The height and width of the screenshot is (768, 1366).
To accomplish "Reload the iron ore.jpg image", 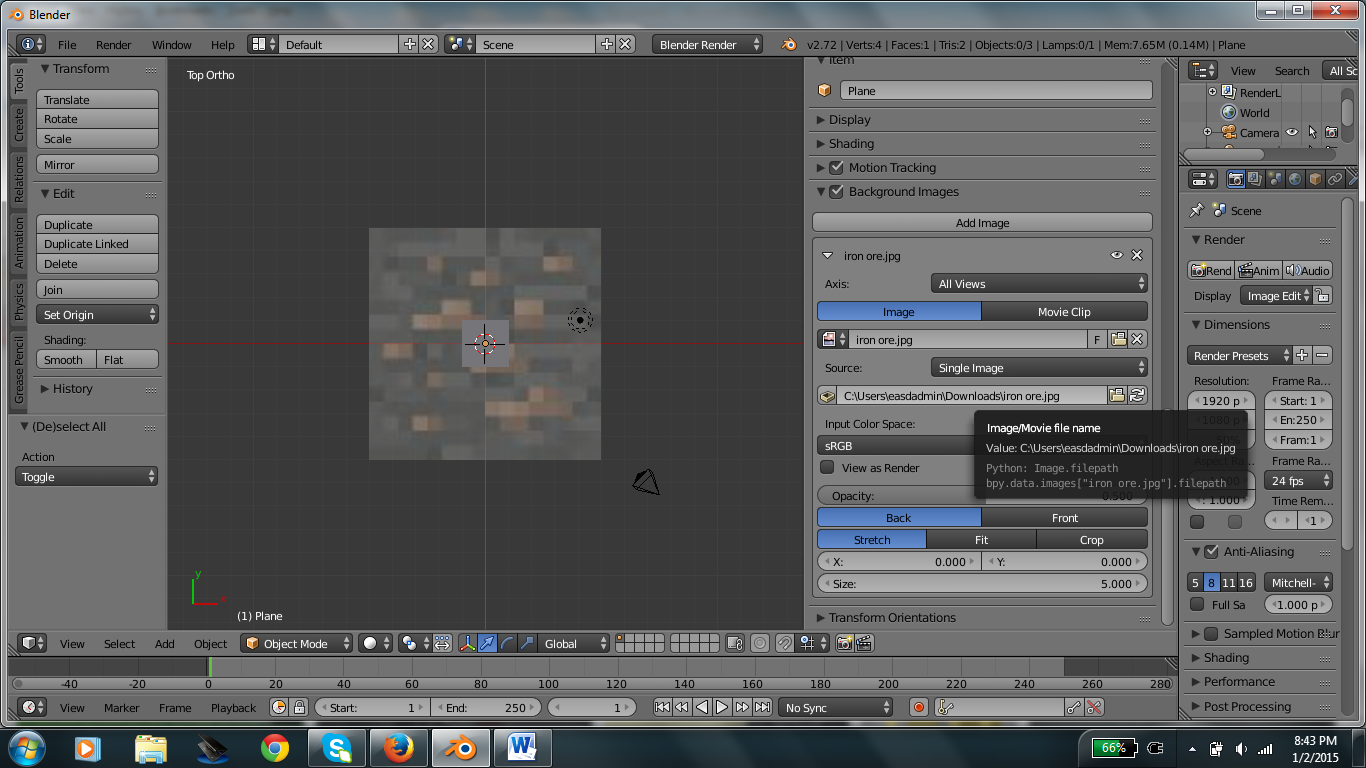I will [x=1137, y=396].
